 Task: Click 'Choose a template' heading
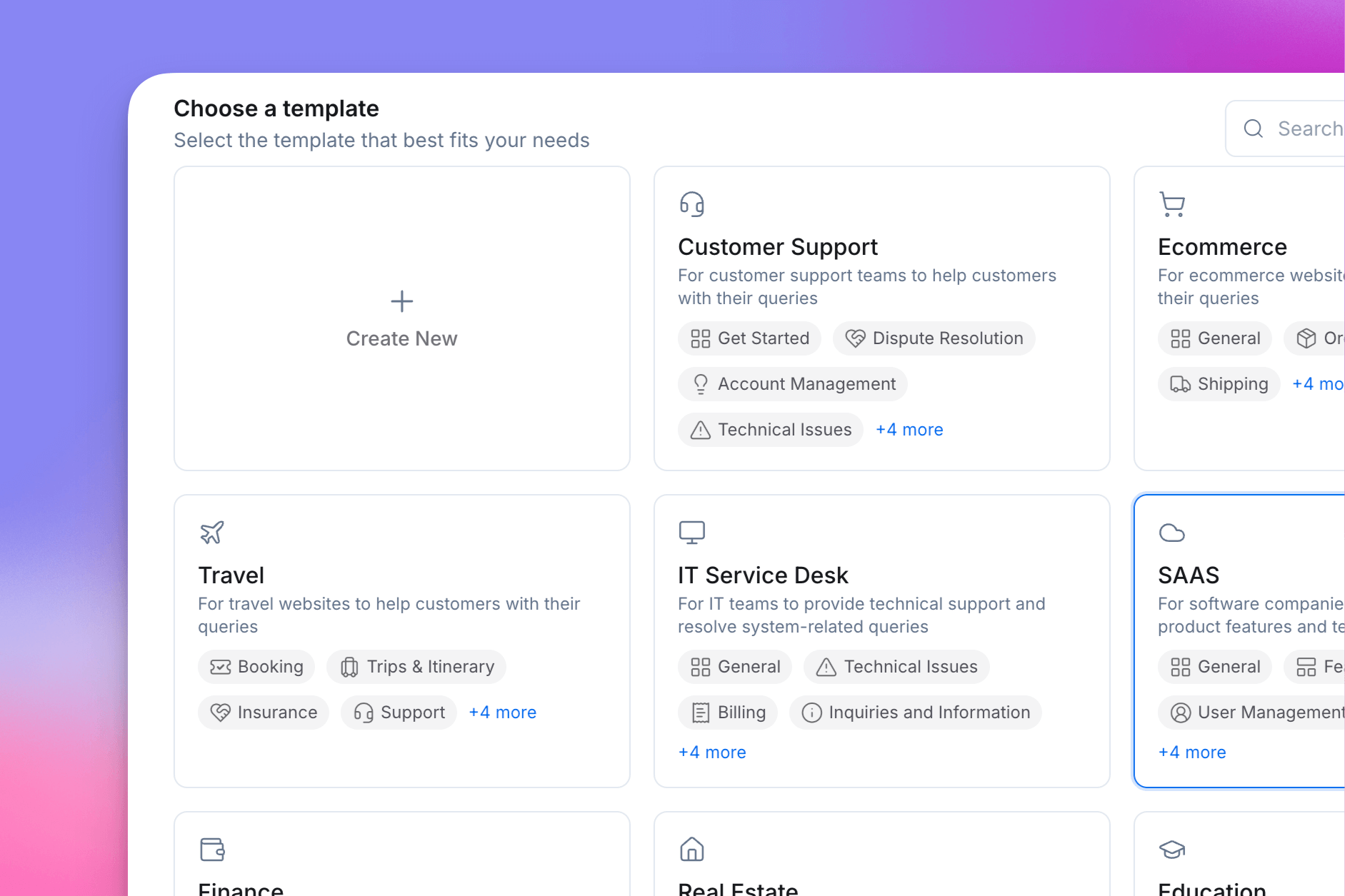tap(276, 109)
